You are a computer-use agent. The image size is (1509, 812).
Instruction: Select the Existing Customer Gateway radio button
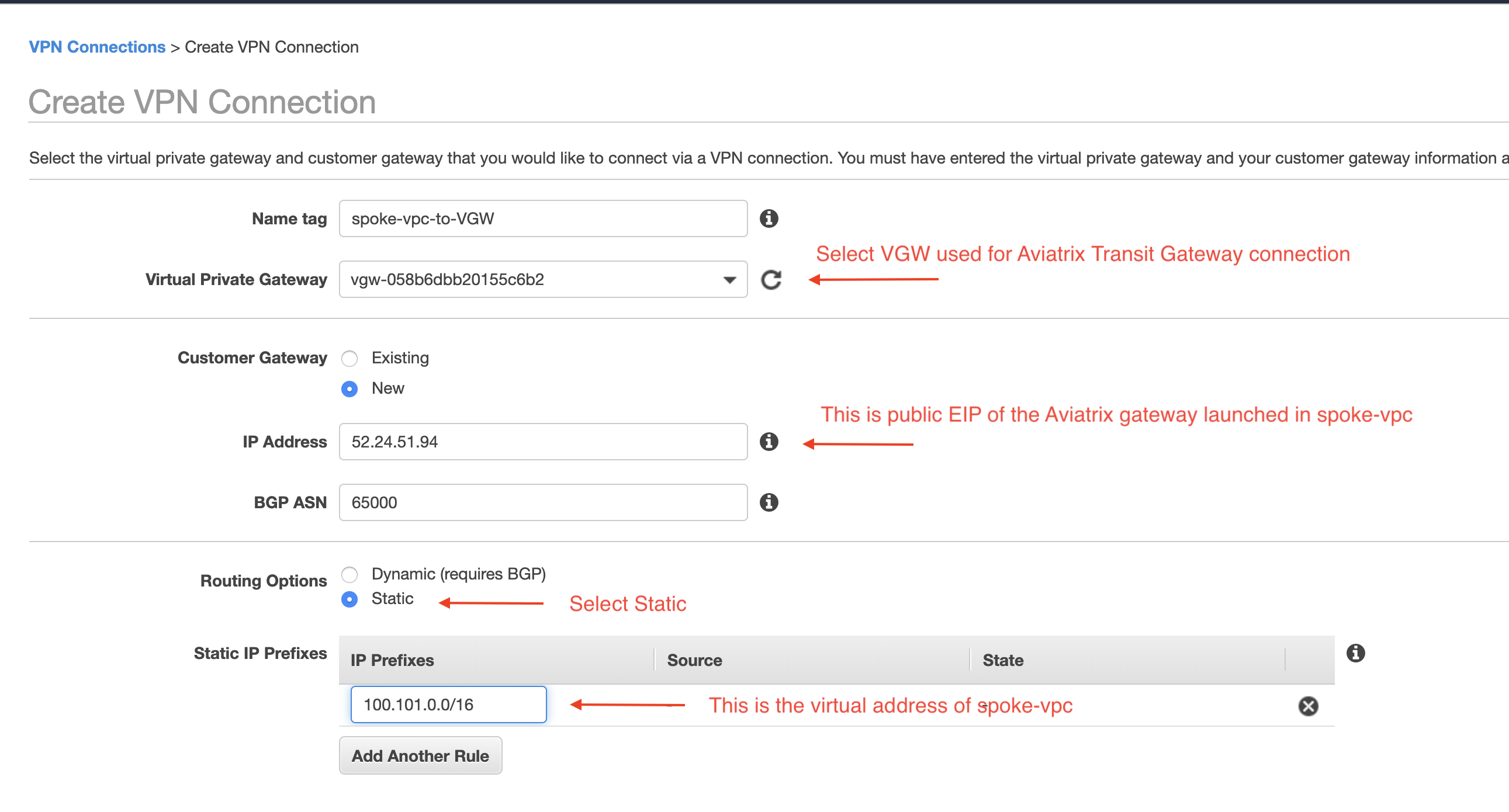pyautogui.click(x=350, y=357)
